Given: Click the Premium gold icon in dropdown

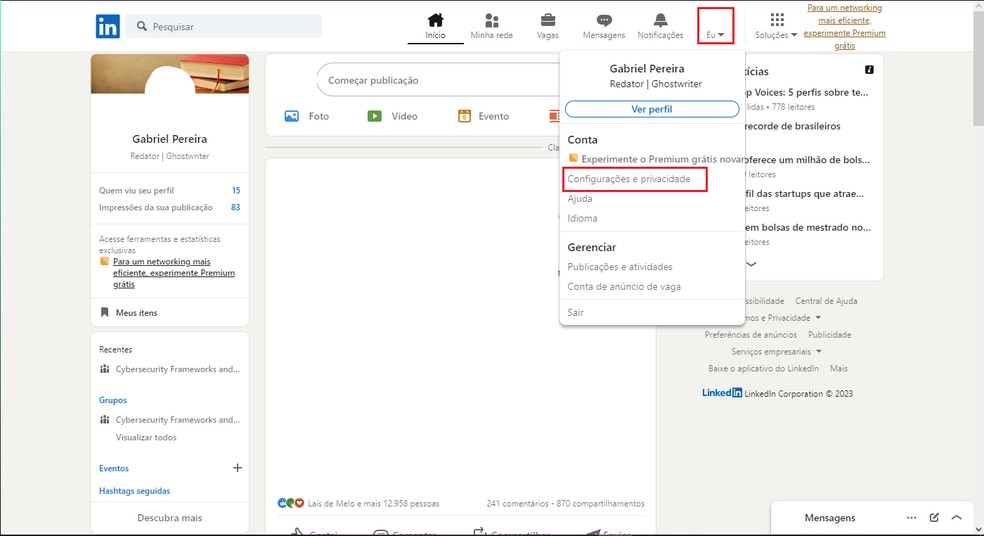Looking at the screenshot, I should point(573,158).
